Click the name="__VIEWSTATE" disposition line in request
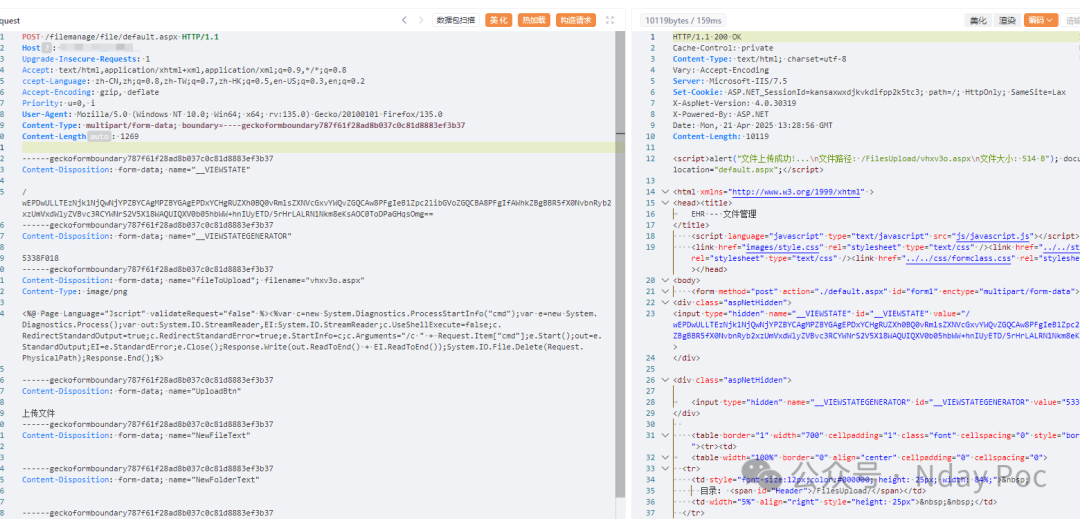 [136, 169]
